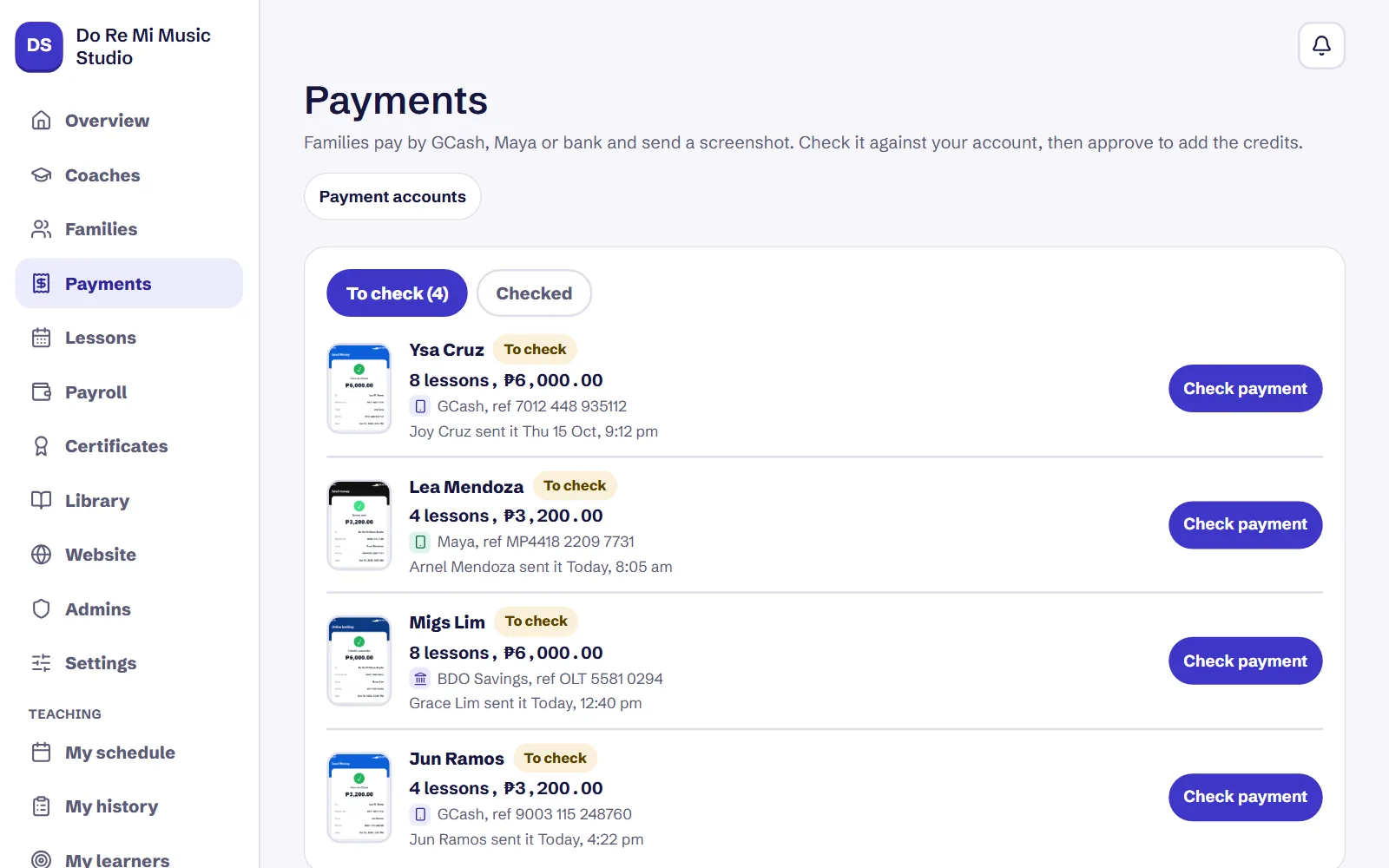Click reference text 'ref MP4418 2209 7731'
The width and height of the screenshot is (1389, 868).
click(x=558, y=542)
